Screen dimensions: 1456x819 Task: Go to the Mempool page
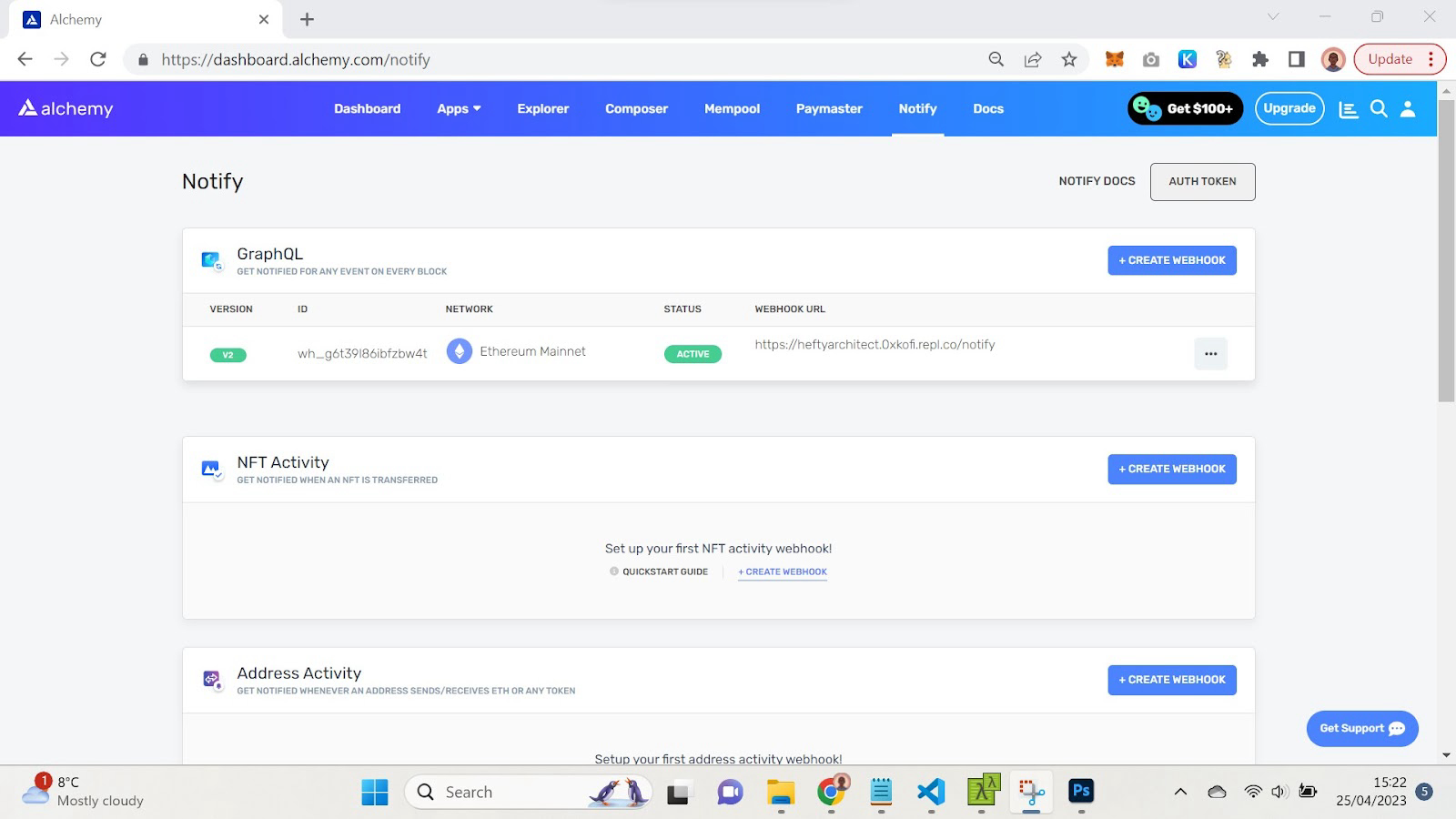coord(732,108)
